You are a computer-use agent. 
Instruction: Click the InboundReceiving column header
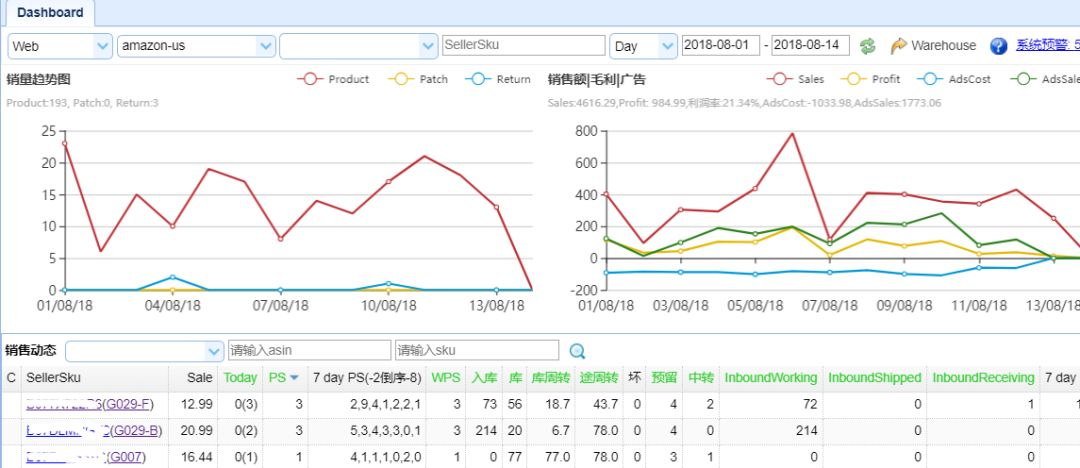[x=984, y=378]
